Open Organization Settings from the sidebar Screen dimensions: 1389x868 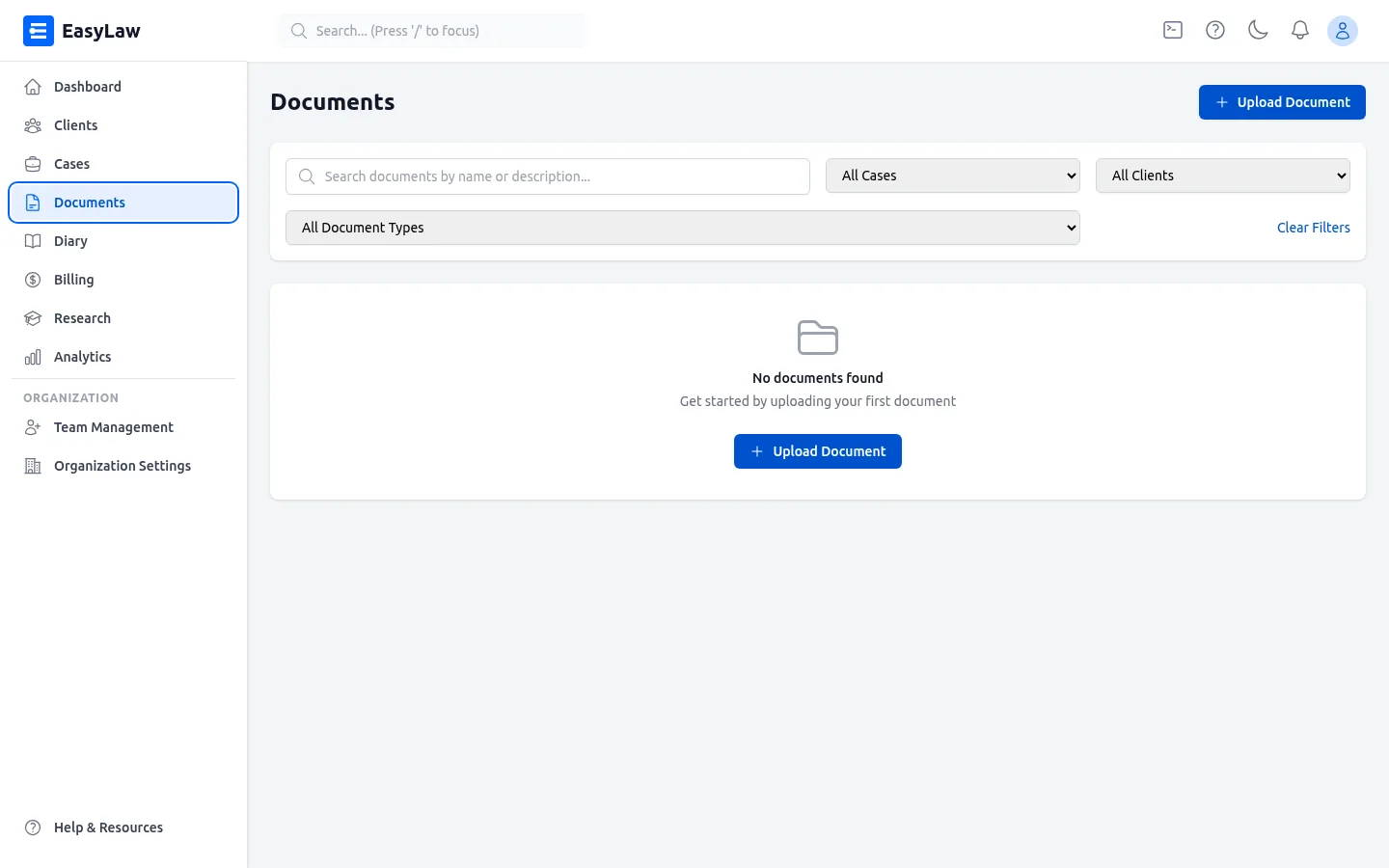click(x=122, y=466)
